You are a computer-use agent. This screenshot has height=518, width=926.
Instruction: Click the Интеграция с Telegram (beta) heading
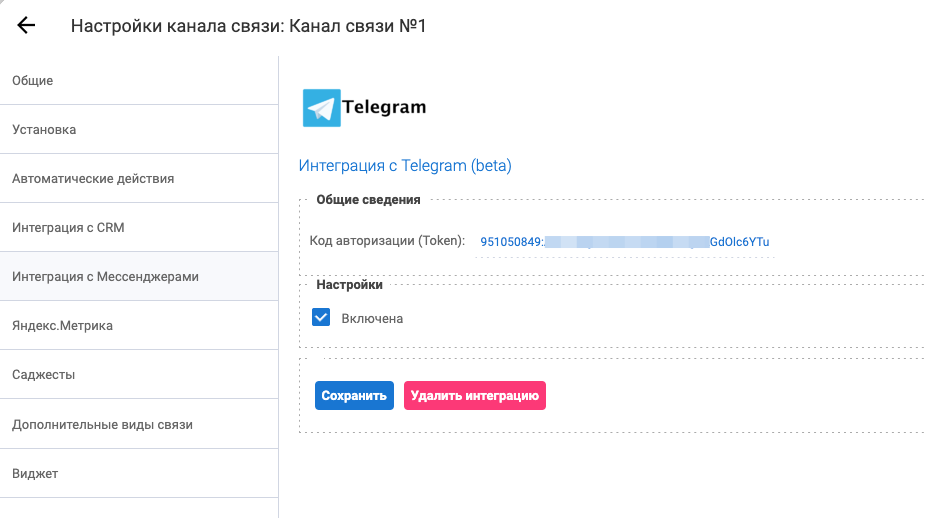(405, 166)
